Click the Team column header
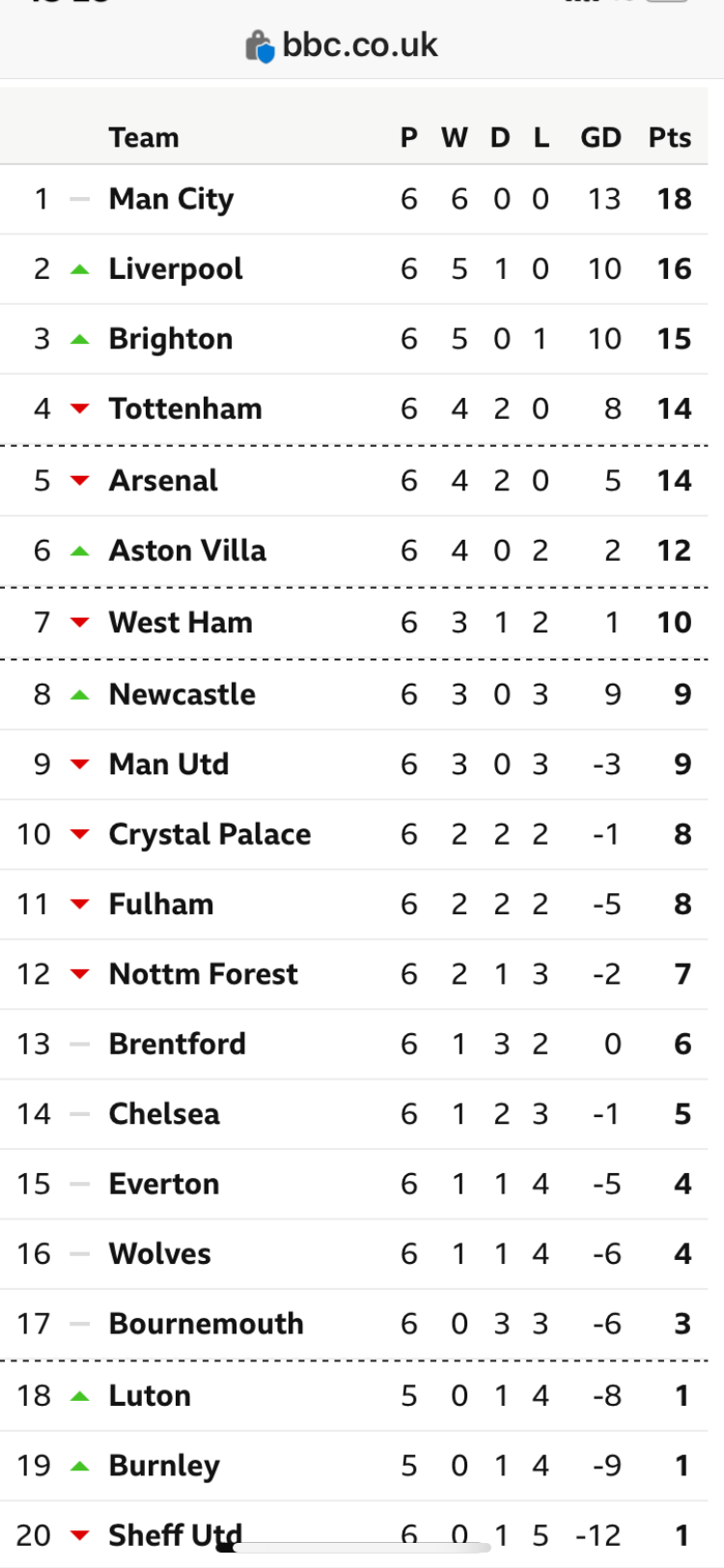724x1568 pixels. [x=144, y=138]
